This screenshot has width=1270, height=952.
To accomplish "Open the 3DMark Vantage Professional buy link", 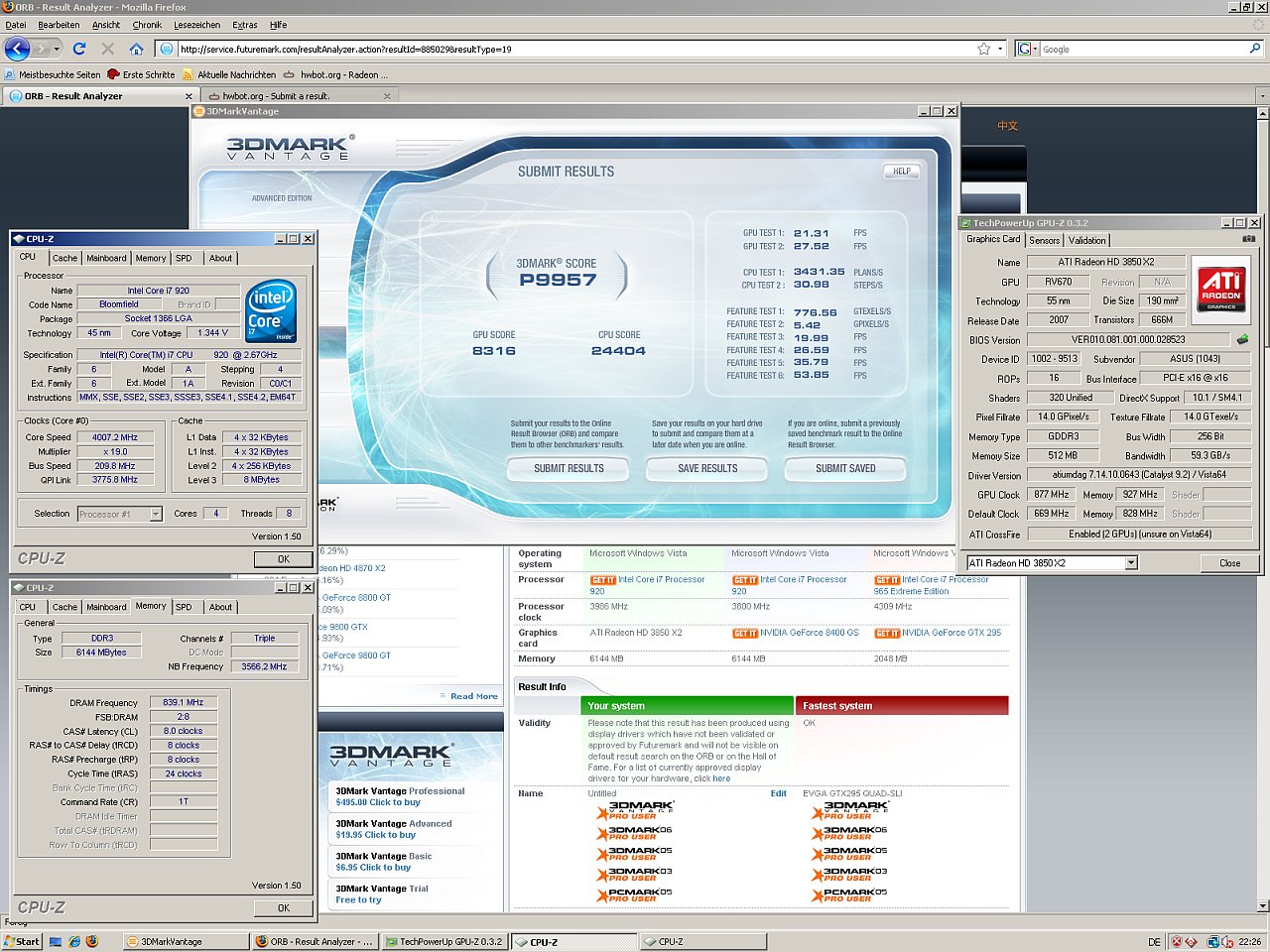I will 400,796.
